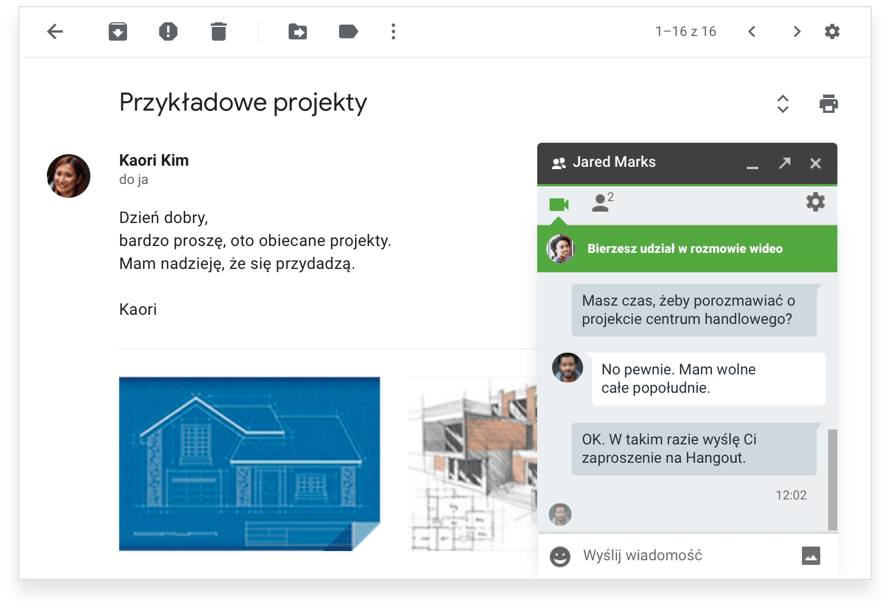The width and height of the screenshot is (890, 610).
Task: Open chat settings gear in Hangouts
Action: pos(815,203)
